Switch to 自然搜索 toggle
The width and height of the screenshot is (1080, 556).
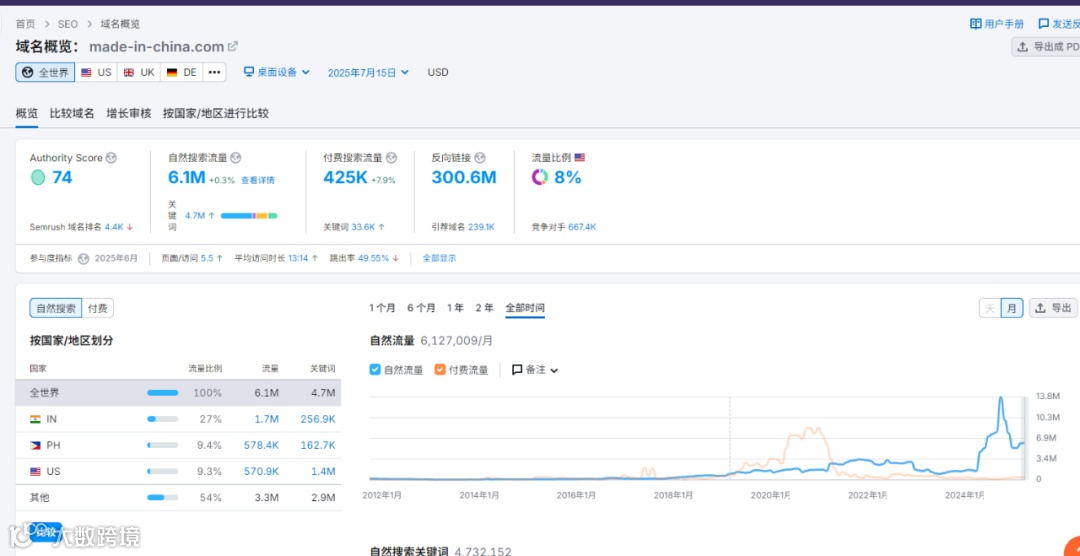[56, 309]
